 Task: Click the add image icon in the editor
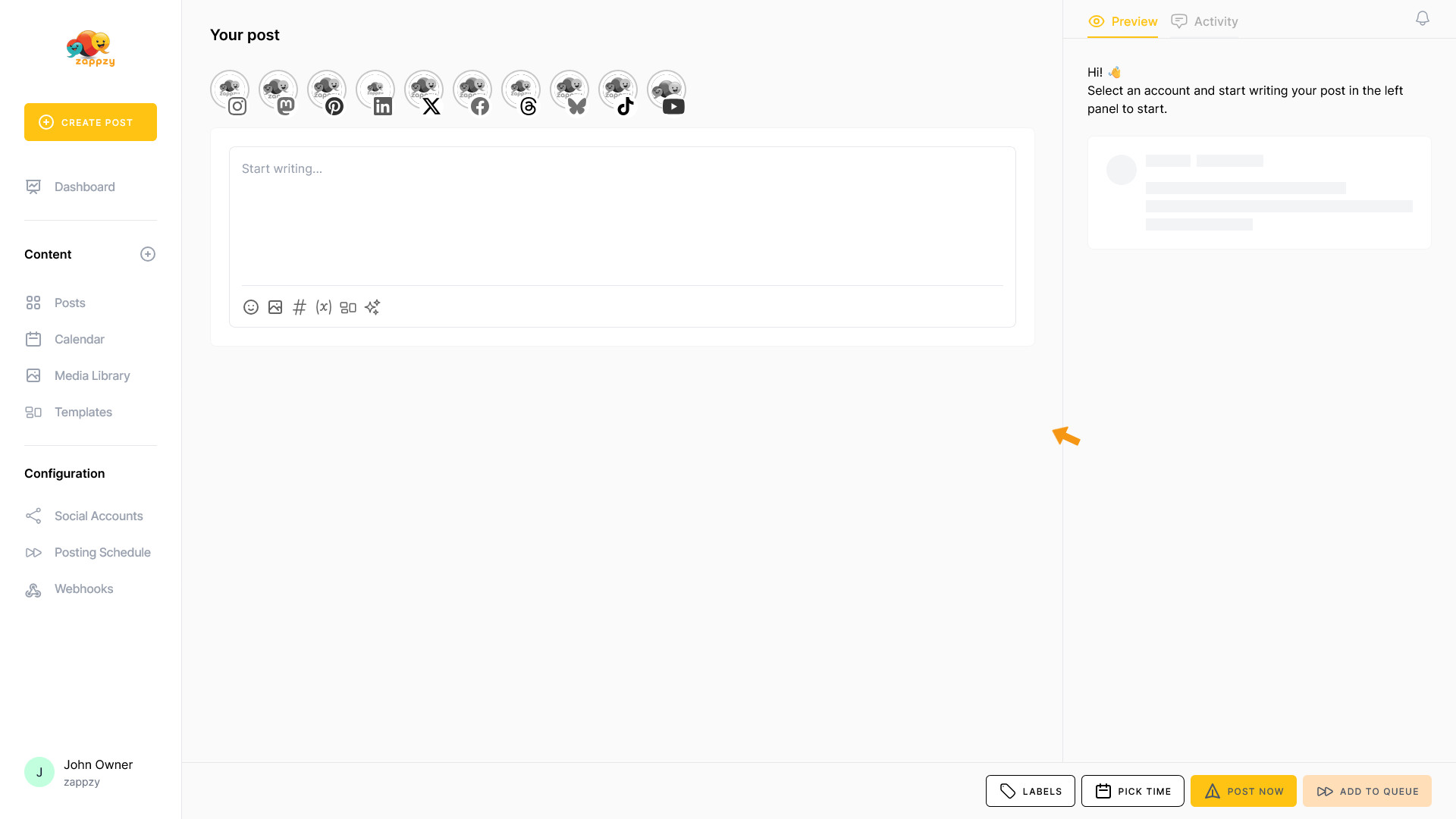[x=275, y=307]
